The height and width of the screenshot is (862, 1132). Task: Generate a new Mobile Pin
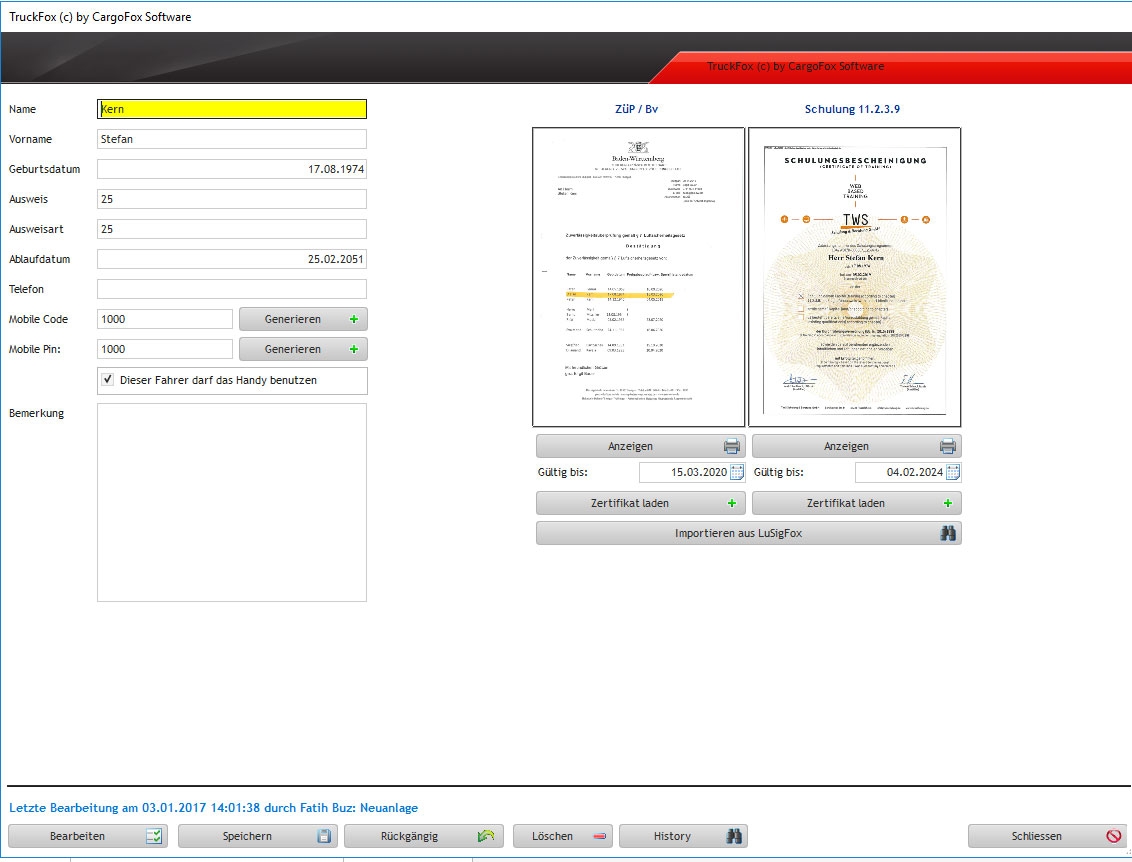tap(303, 349)
